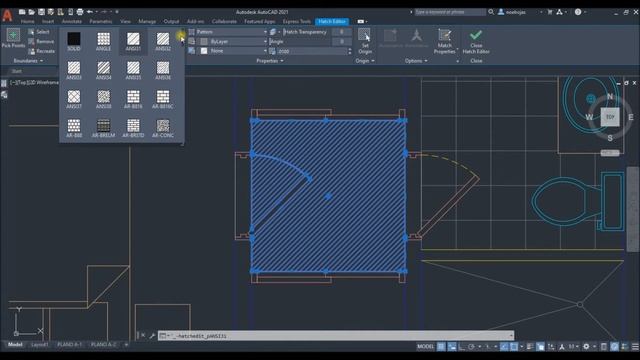Open the Home ribbon tab
This screenshot has width=640, height=360.
pyautogui.click(x=27, y=21)
